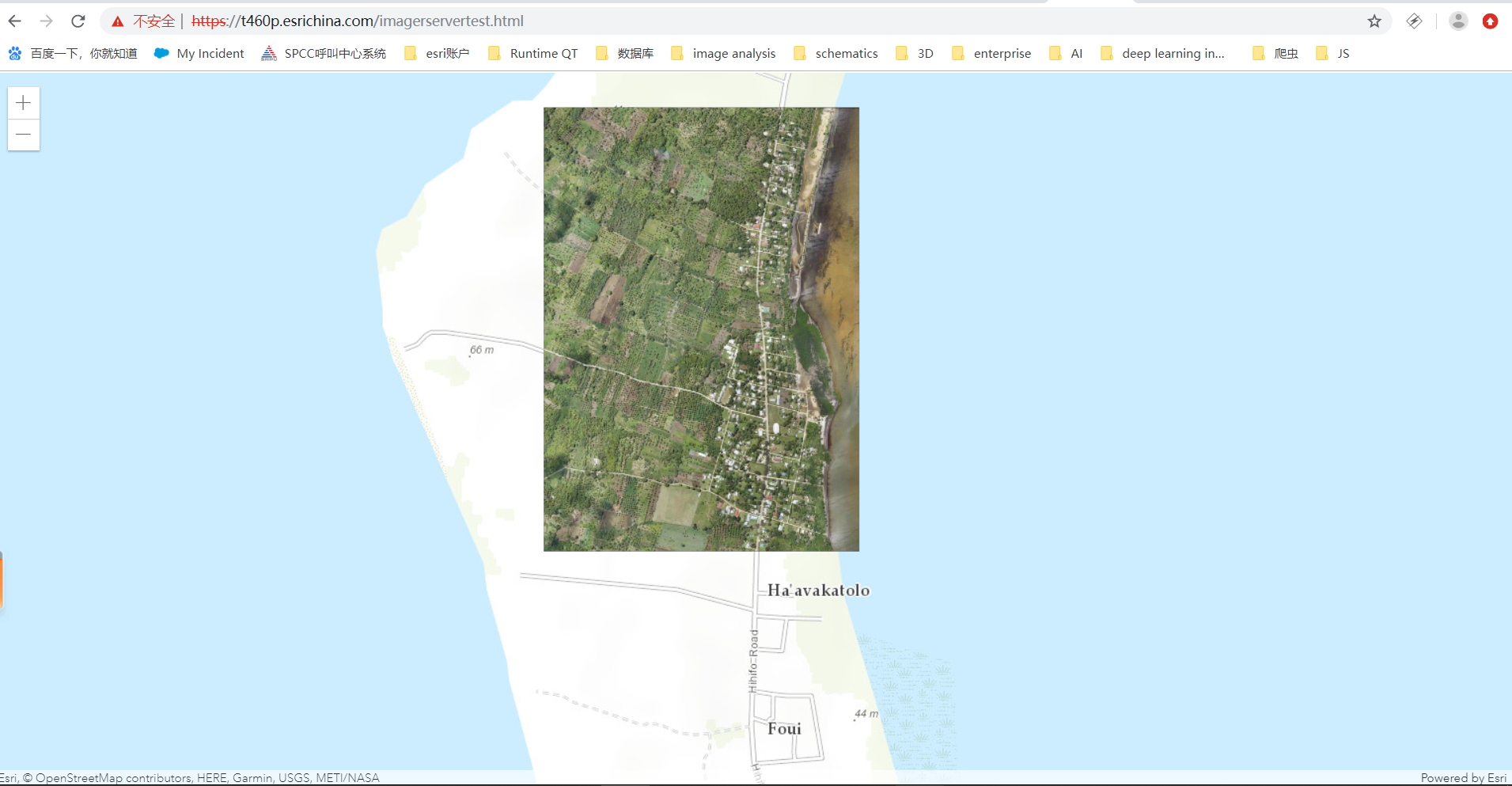Viewport: 1512px width, 786px height.
Task: Expand the deep learning bookmarks folder
Action: tap(1172, 53)
